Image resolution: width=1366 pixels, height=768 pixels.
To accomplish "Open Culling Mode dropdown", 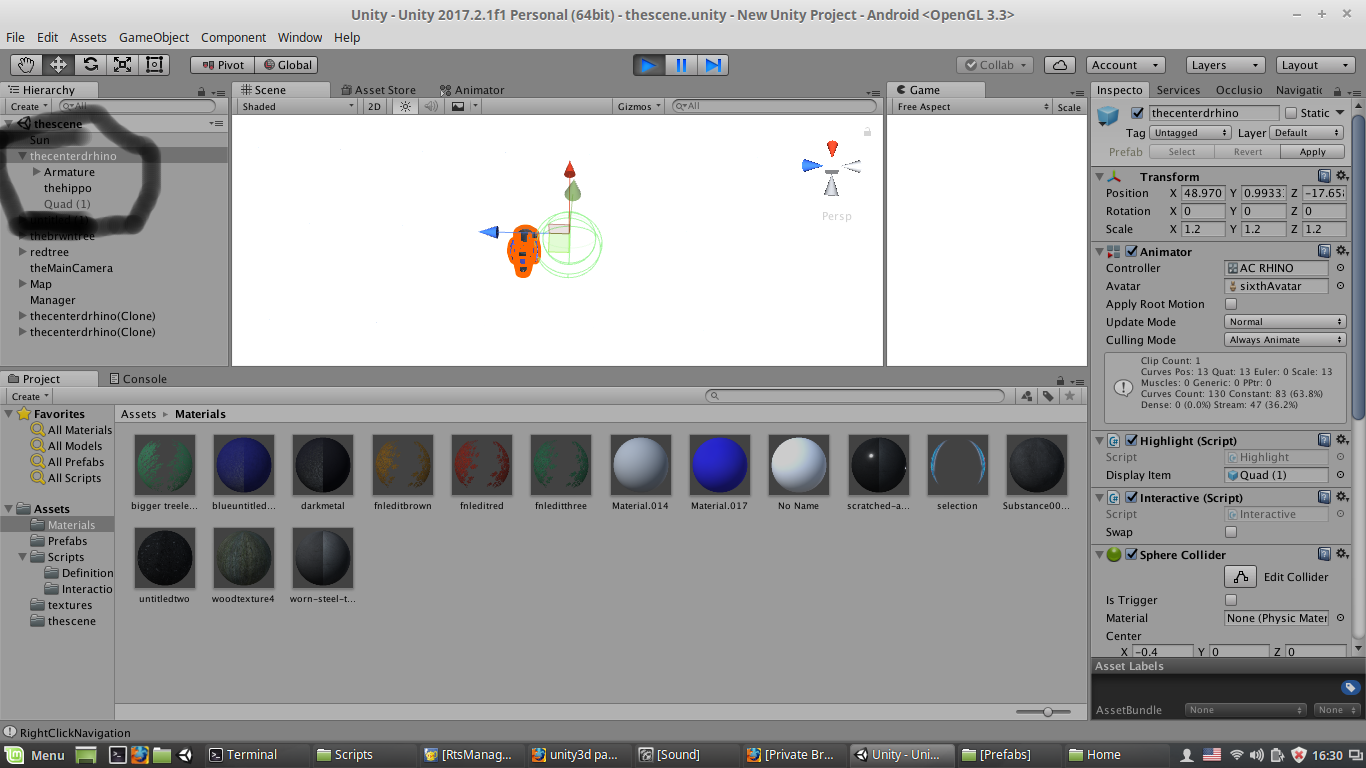I will 1285,340.
